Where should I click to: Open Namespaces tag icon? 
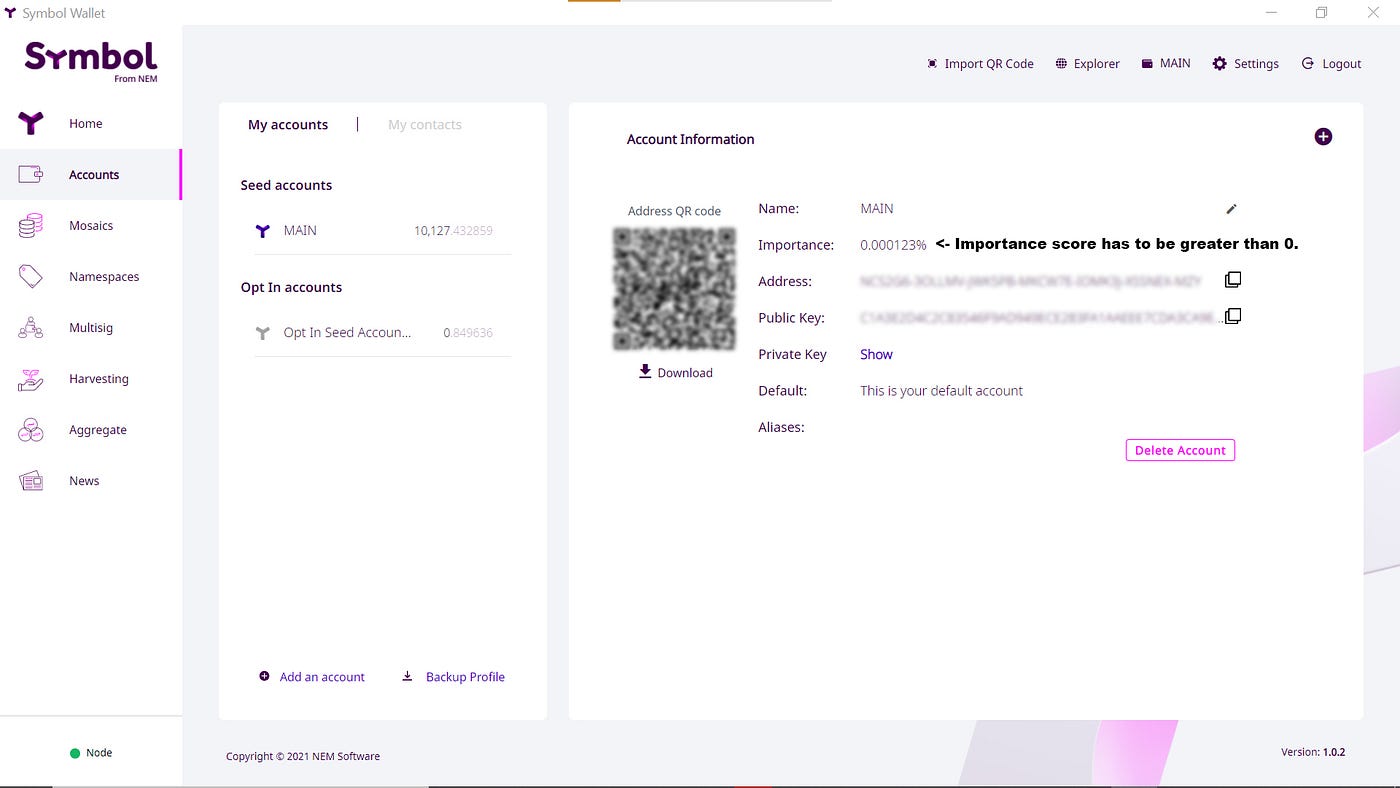[31, 277]
